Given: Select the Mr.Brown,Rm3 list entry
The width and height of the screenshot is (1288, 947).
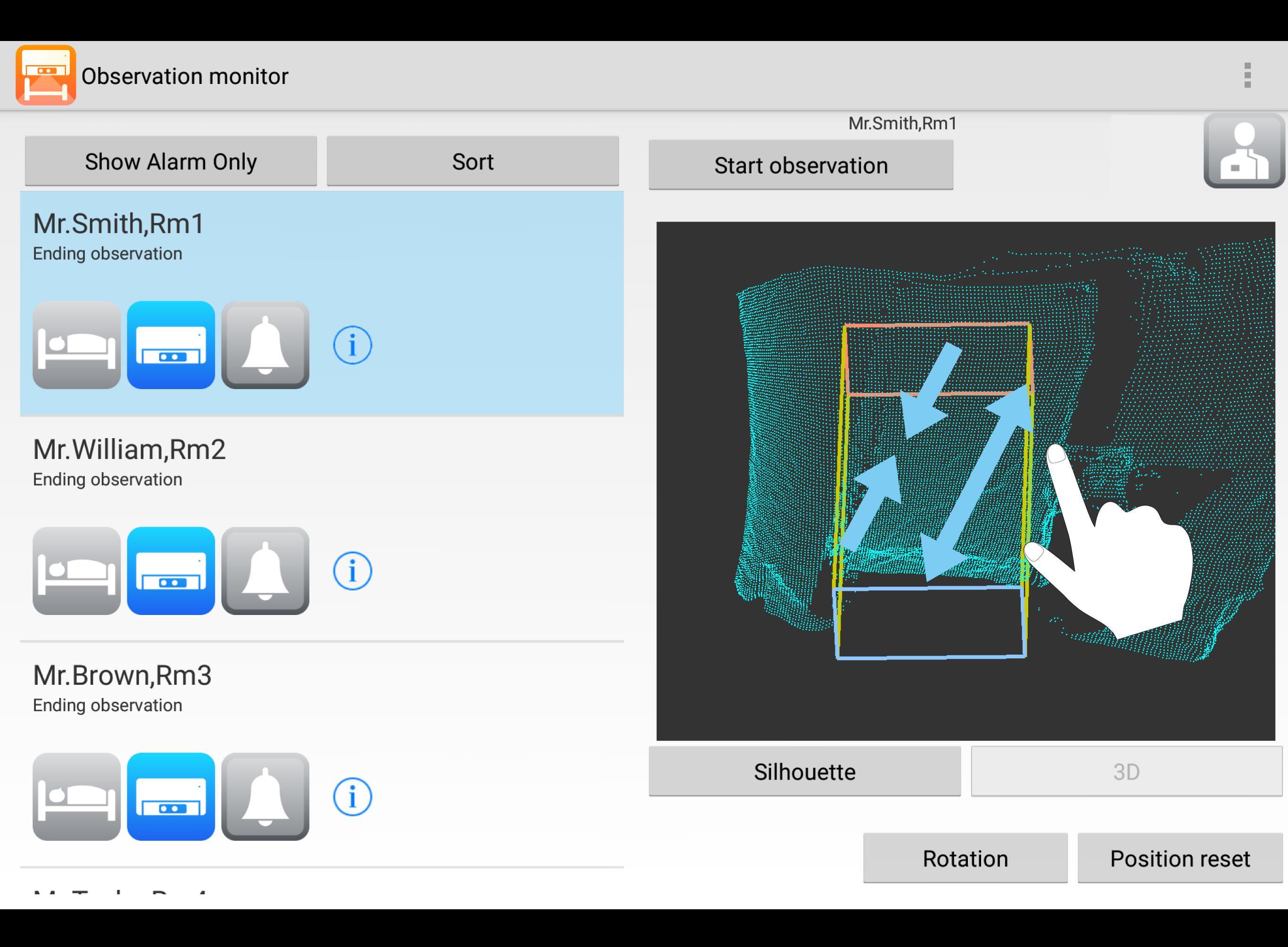Looking at the screenshot, I should 322,755.
